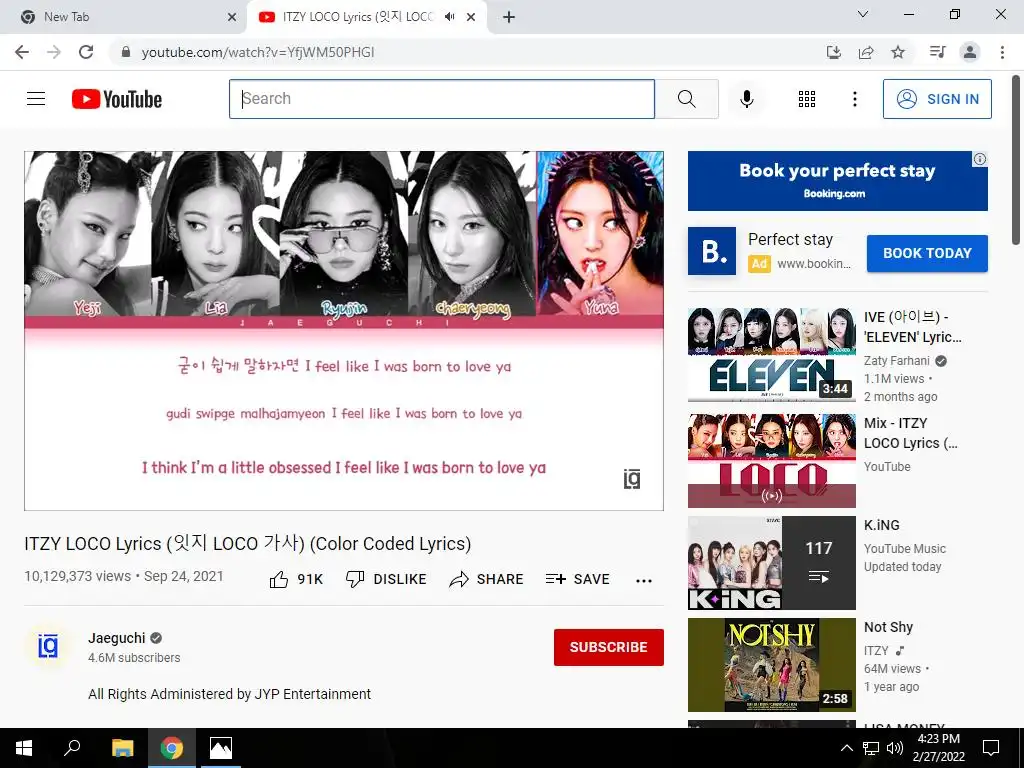Open the Mix - ITZY LOCO thumbnail
The width and height of the screenshot is (1024, 768).
[771, 460]
